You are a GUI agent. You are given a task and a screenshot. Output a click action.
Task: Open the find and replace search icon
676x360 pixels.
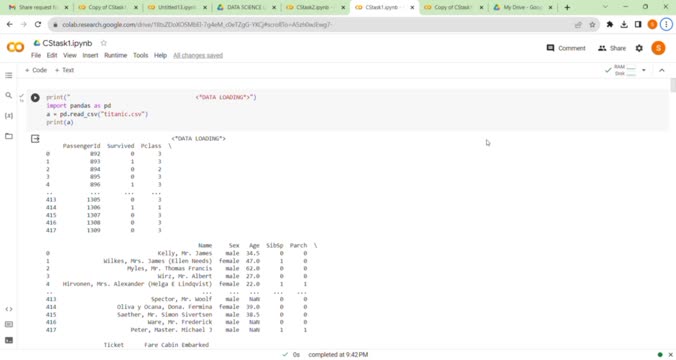pos(9,95)
